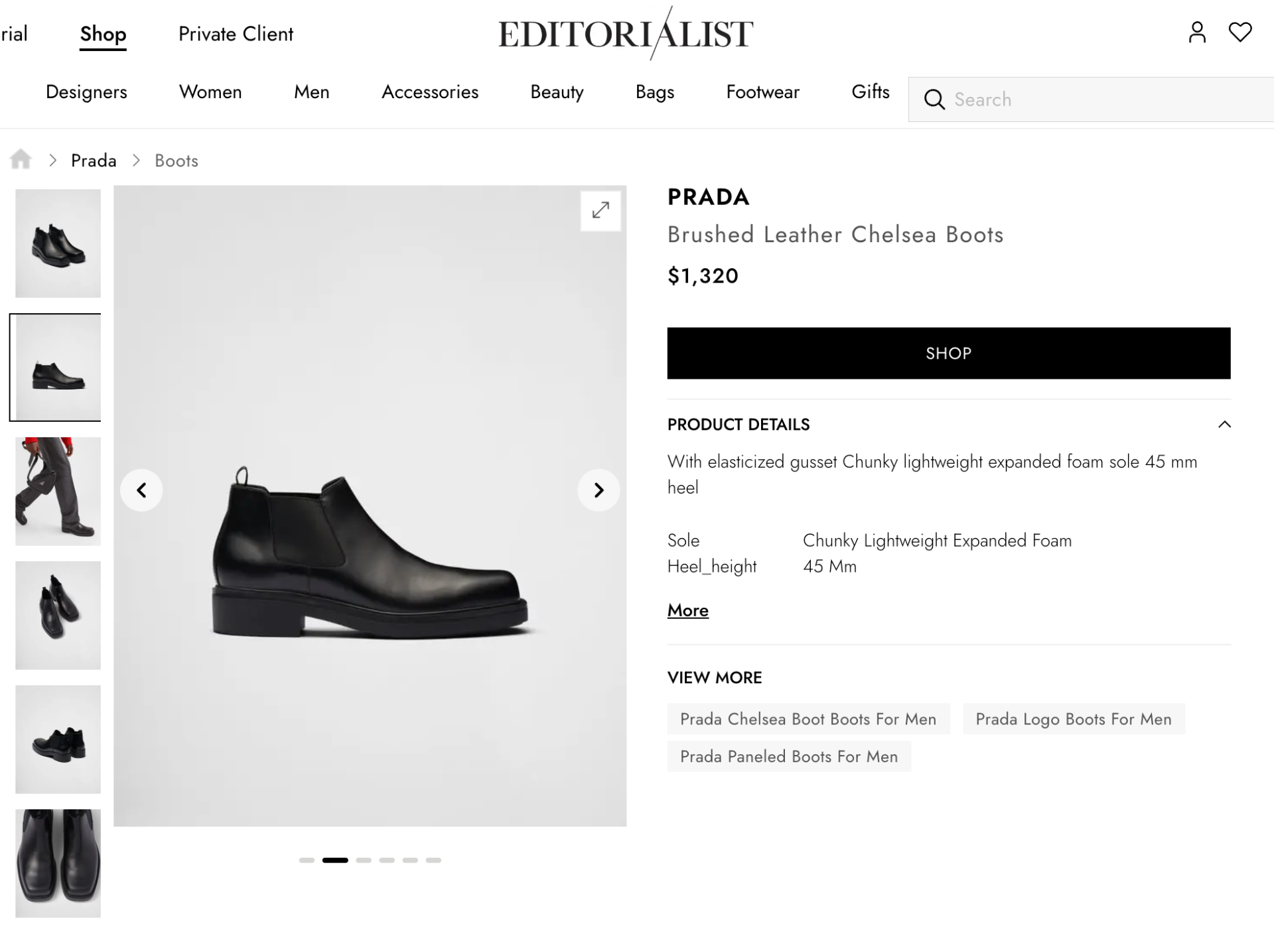The image size is (1274, 952).
Task: Expand details via the More link
Action: click(687, 610)
